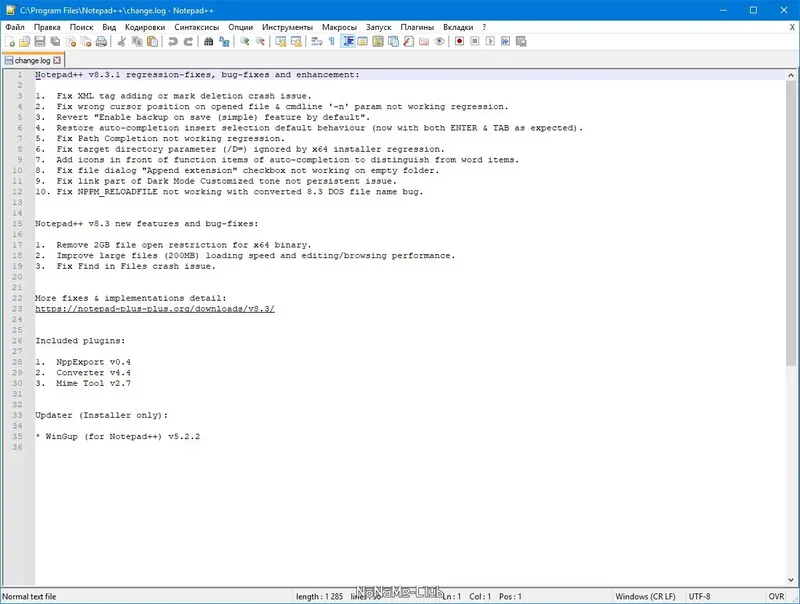Screen dimensions: 800x604
Task: Open the Синтаксисы menu
Action: coord(196,28)
